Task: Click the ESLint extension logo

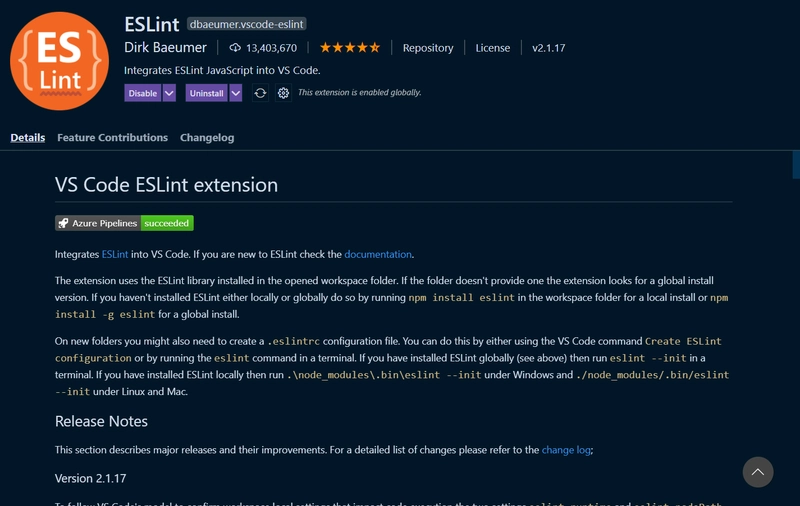Action: [x=59, y=61]
